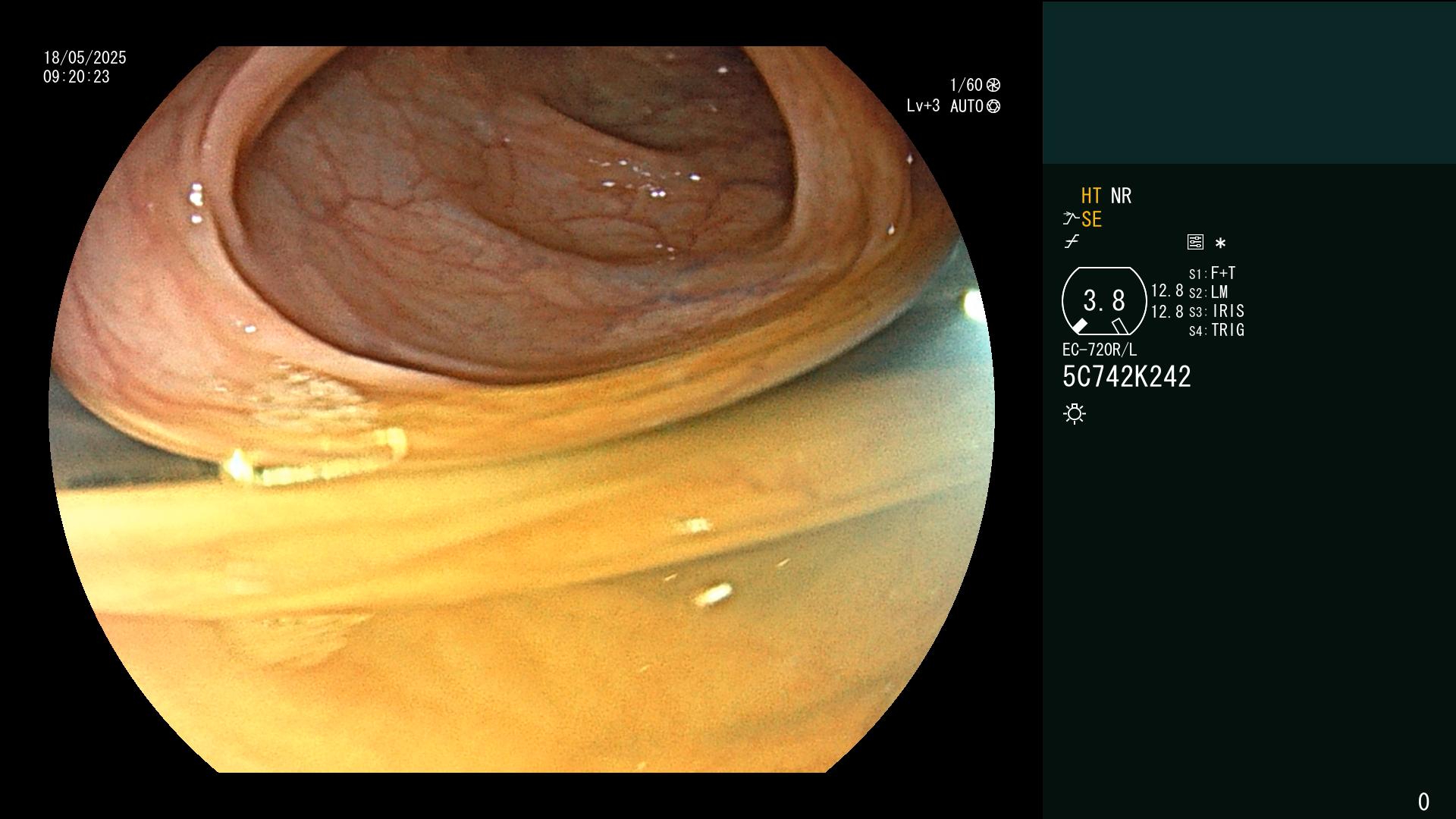The height and width of the screenshot is (819, 1456).
Task: Click the asterisk indicator icon
Action: click(1220, 243)
